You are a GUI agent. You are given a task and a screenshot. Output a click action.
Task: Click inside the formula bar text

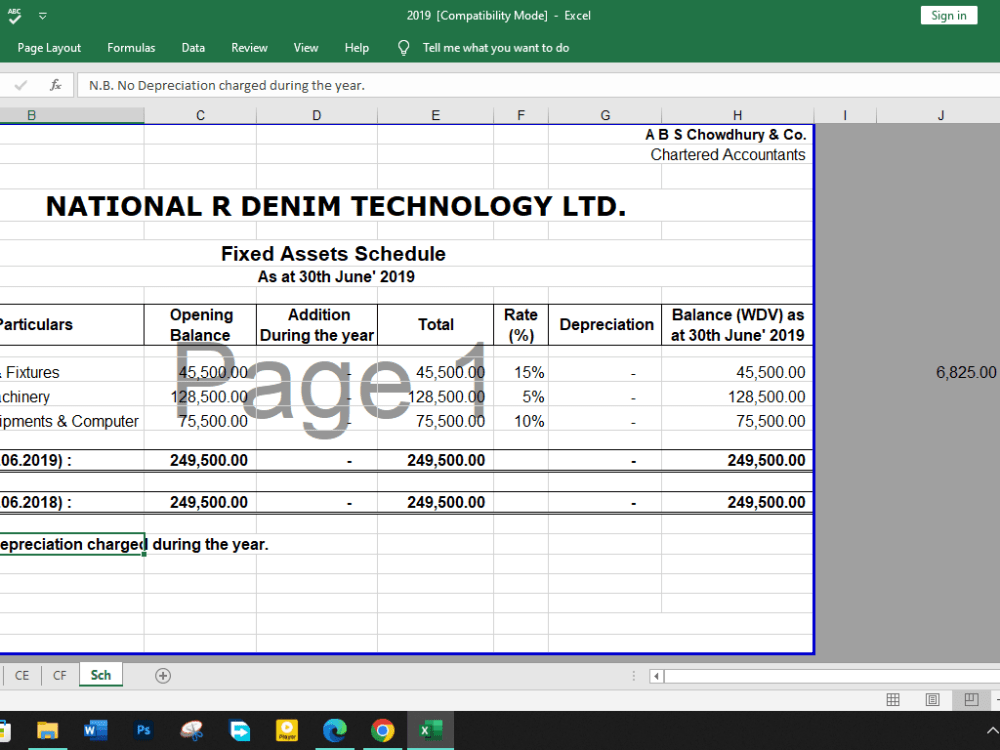(x=226, y=85)
